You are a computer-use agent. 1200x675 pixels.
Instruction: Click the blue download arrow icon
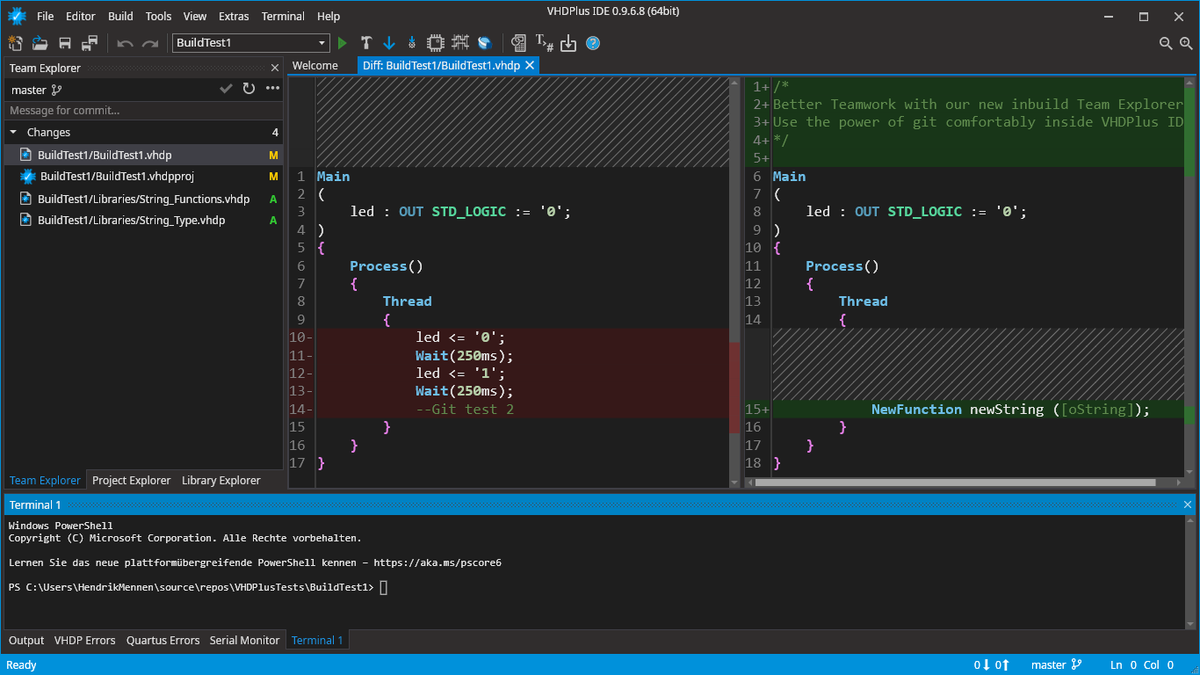pyautogui.click(x=389, y=43)
